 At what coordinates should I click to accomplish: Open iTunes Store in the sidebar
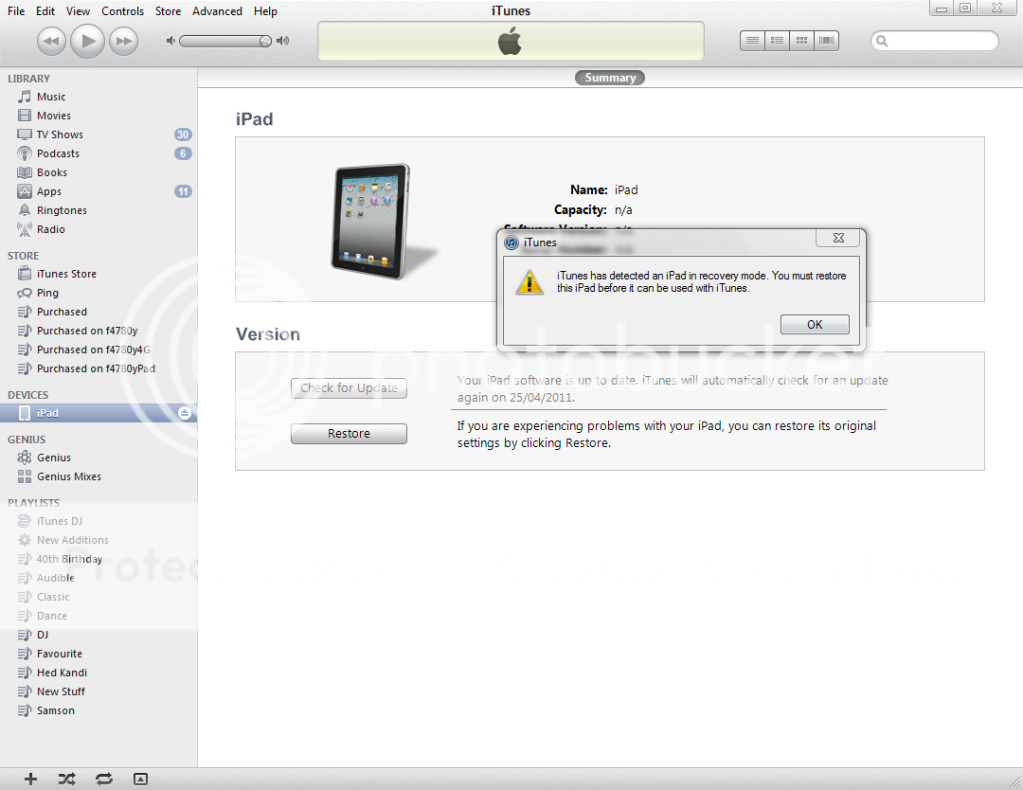66,274
